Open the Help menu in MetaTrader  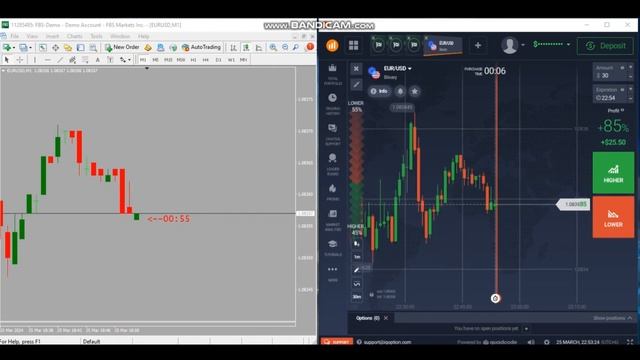coord(144,36)
